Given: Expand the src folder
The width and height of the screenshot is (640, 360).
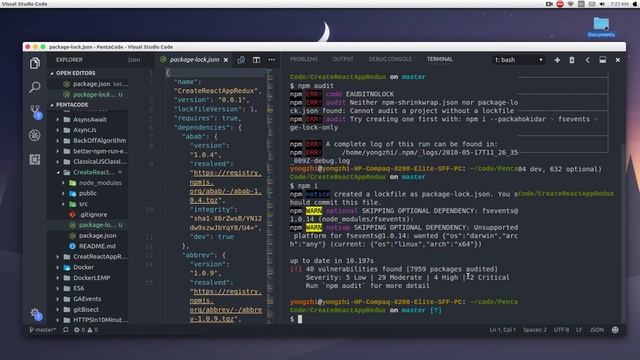Looking at the screenshot, I should coord(83,204).
